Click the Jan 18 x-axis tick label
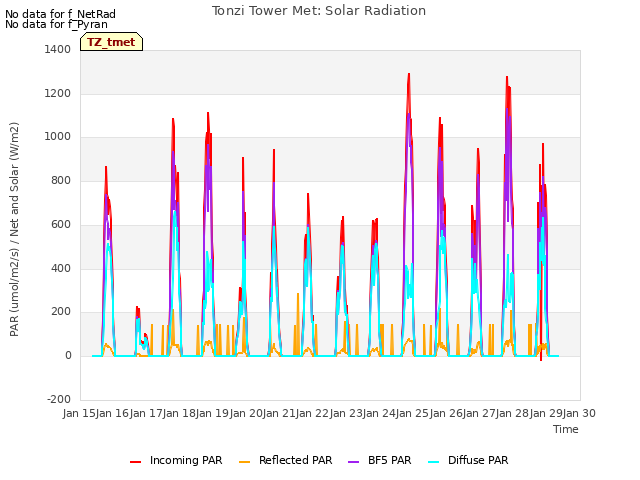The image size is (640, 480). point(179,413)
